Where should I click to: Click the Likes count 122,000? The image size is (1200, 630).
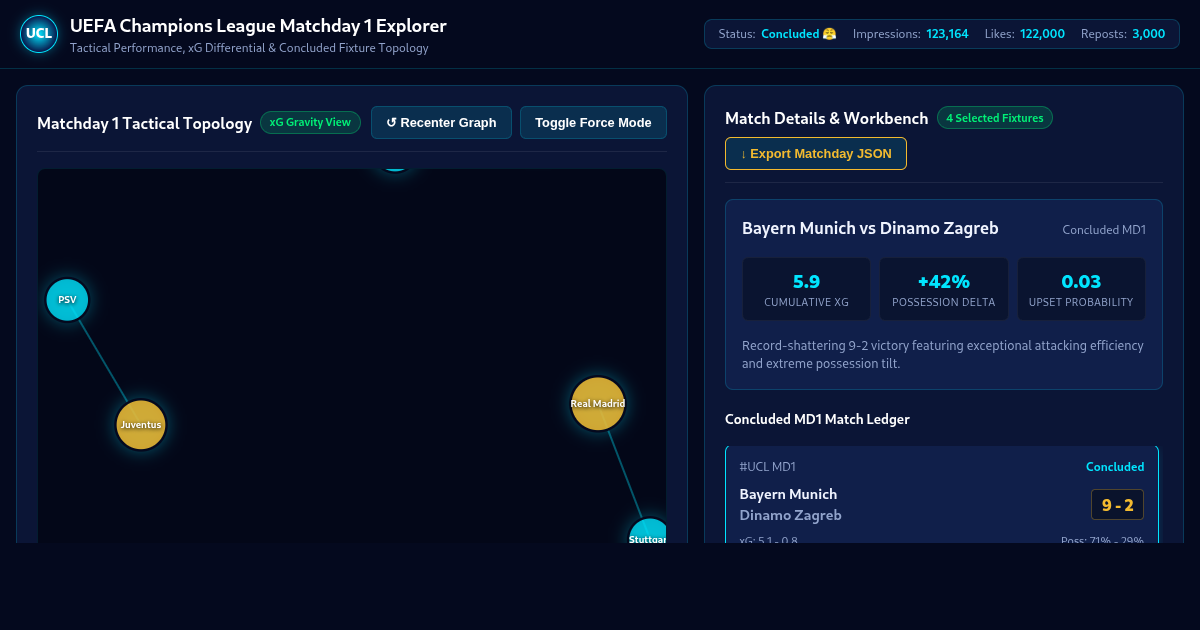point(1042,34)
